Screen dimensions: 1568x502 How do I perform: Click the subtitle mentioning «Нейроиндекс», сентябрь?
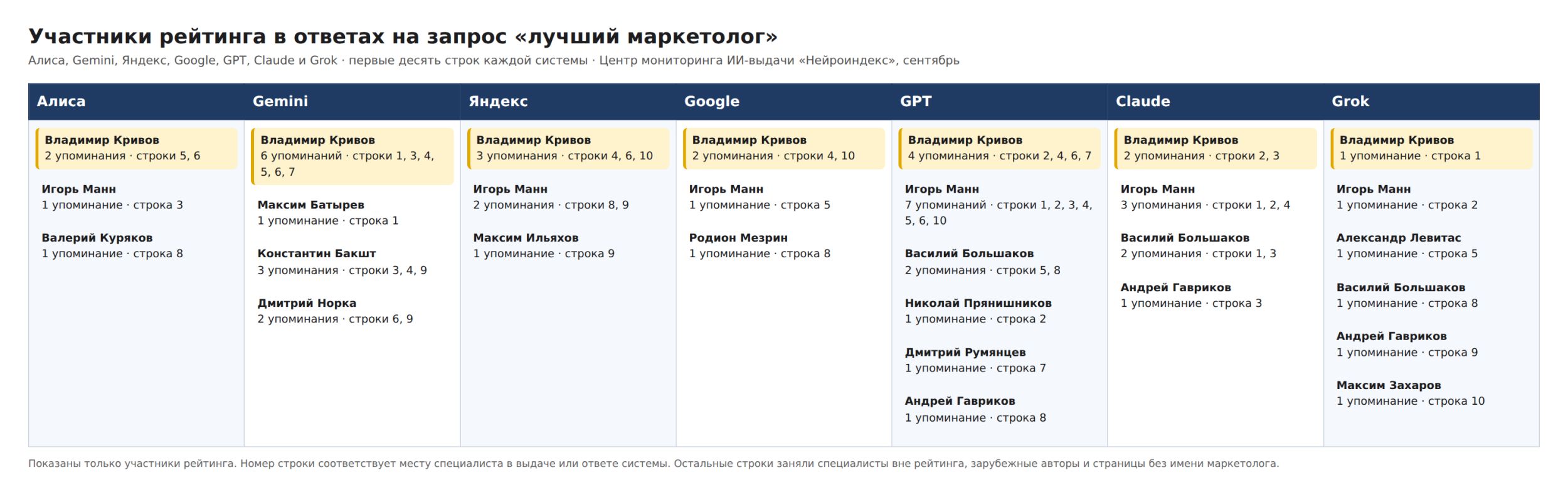click(494, 60)
